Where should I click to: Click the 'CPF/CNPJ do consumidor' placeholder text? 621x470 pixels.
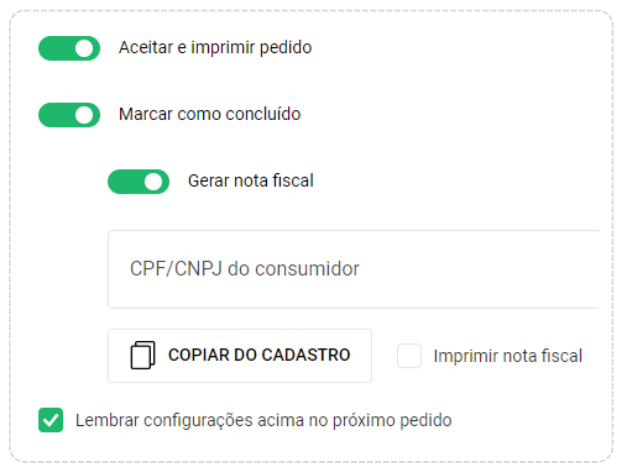click(x=244, y=269)
